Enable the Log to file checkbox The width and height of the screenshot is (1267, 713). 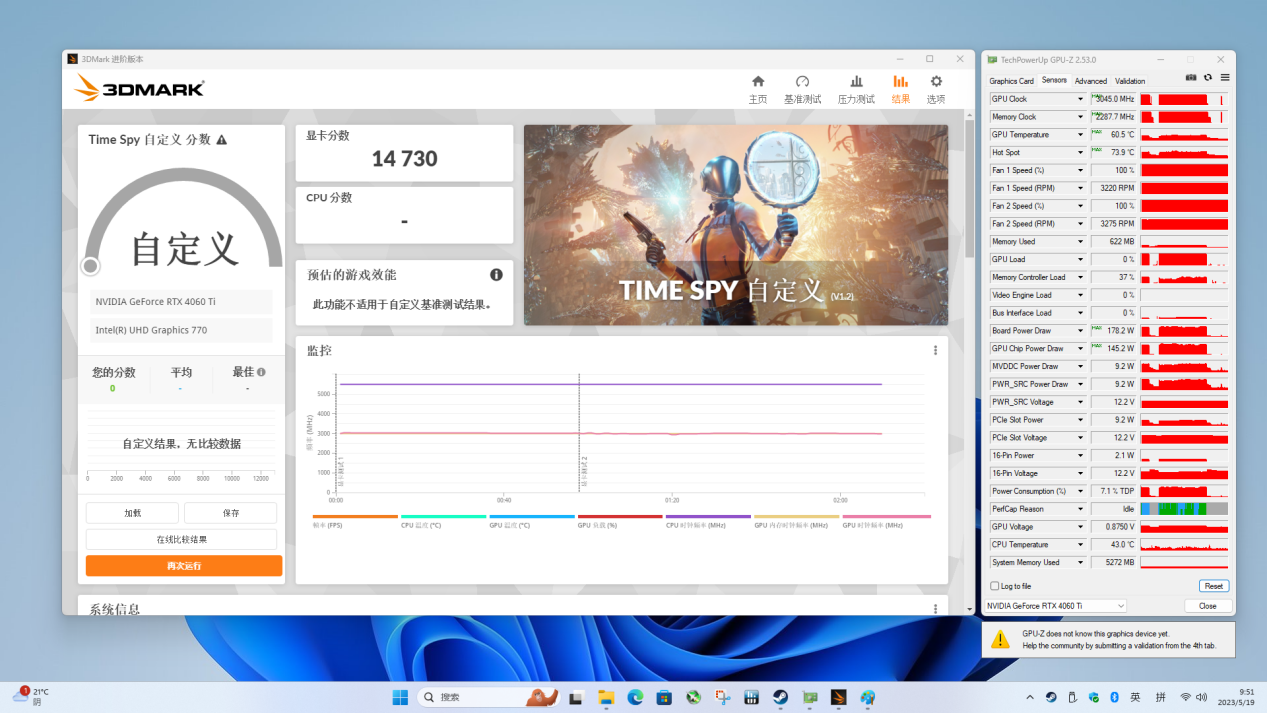995,586
